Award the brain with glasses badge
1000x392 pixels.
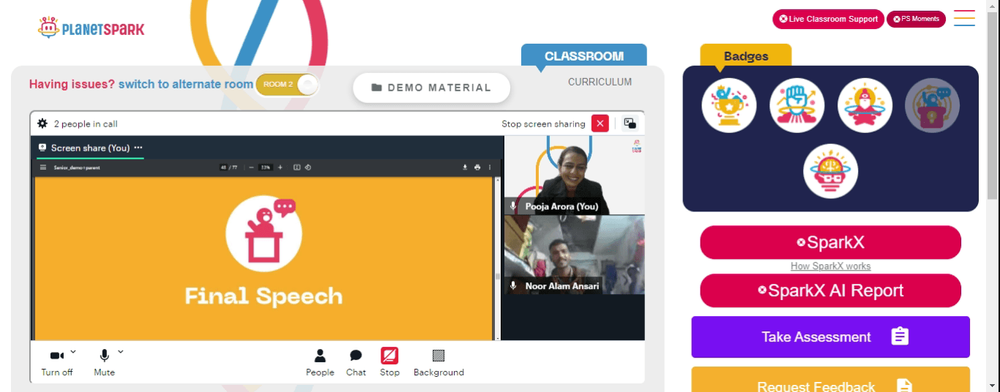pos(830,171)
